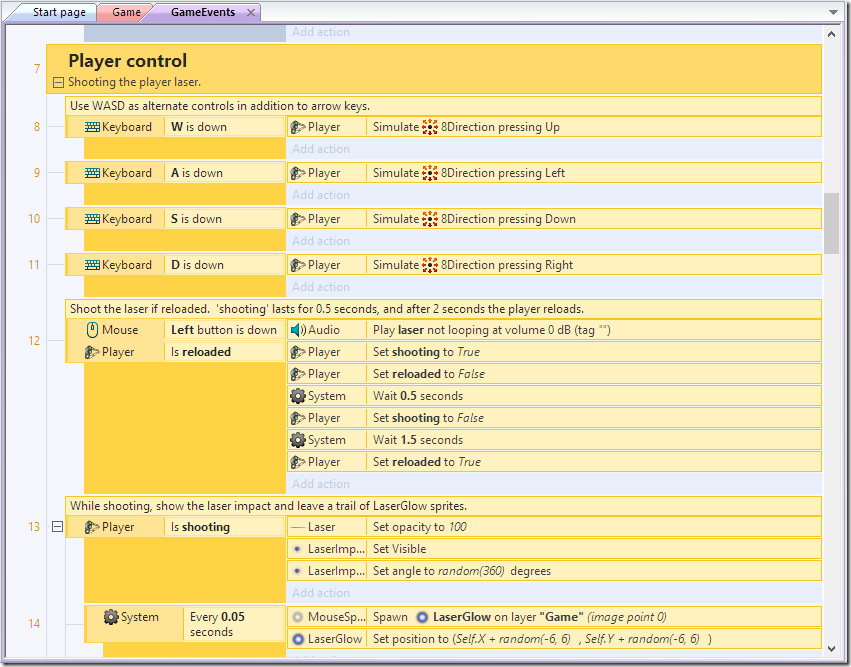The image size is (851, 667).
Task: Click Add action under event 12
Action: 321,484
